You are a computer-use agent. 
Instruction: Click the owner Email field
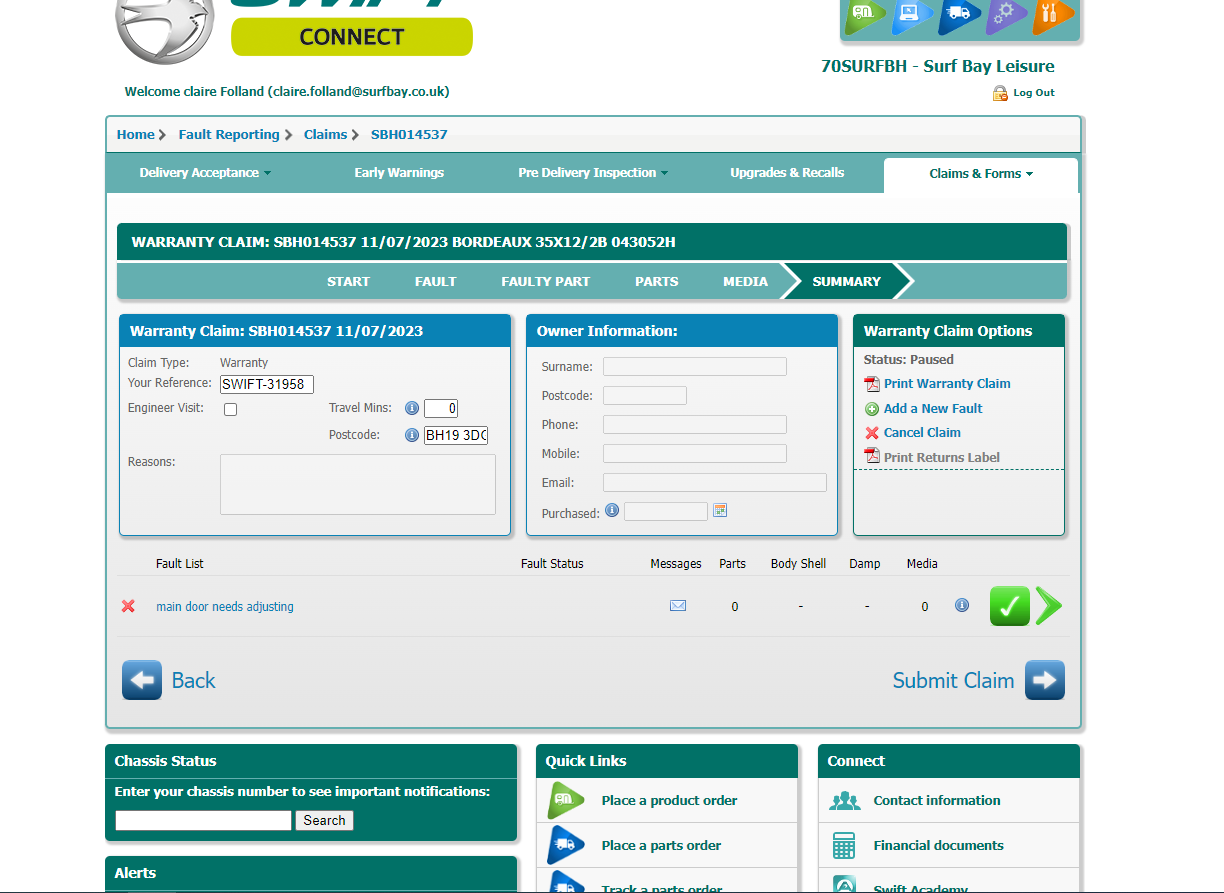point(715,483)
